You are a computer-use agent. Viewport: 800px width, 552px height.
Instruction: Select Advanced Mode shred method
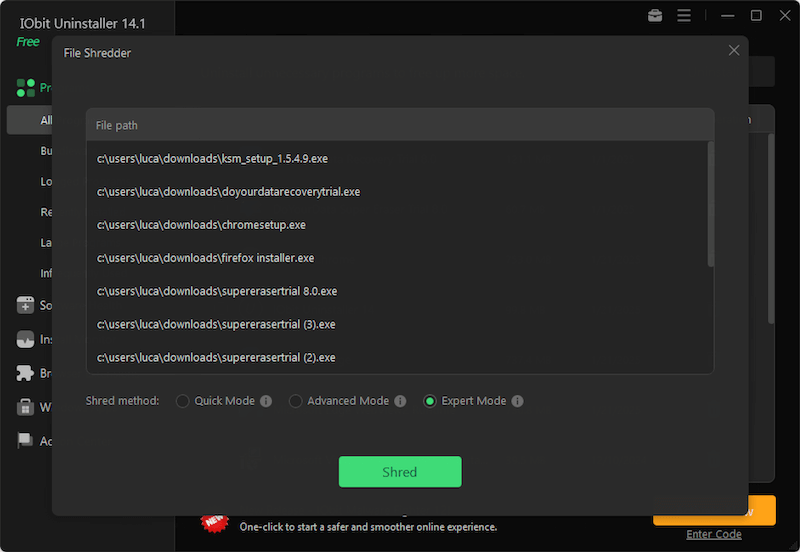[295, 401]
